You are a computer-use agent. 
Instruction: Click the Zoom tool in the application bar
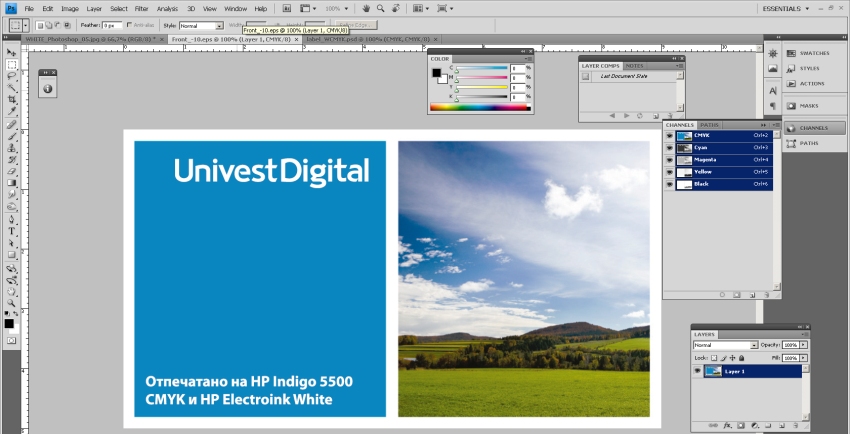click(x=381, y=8)
